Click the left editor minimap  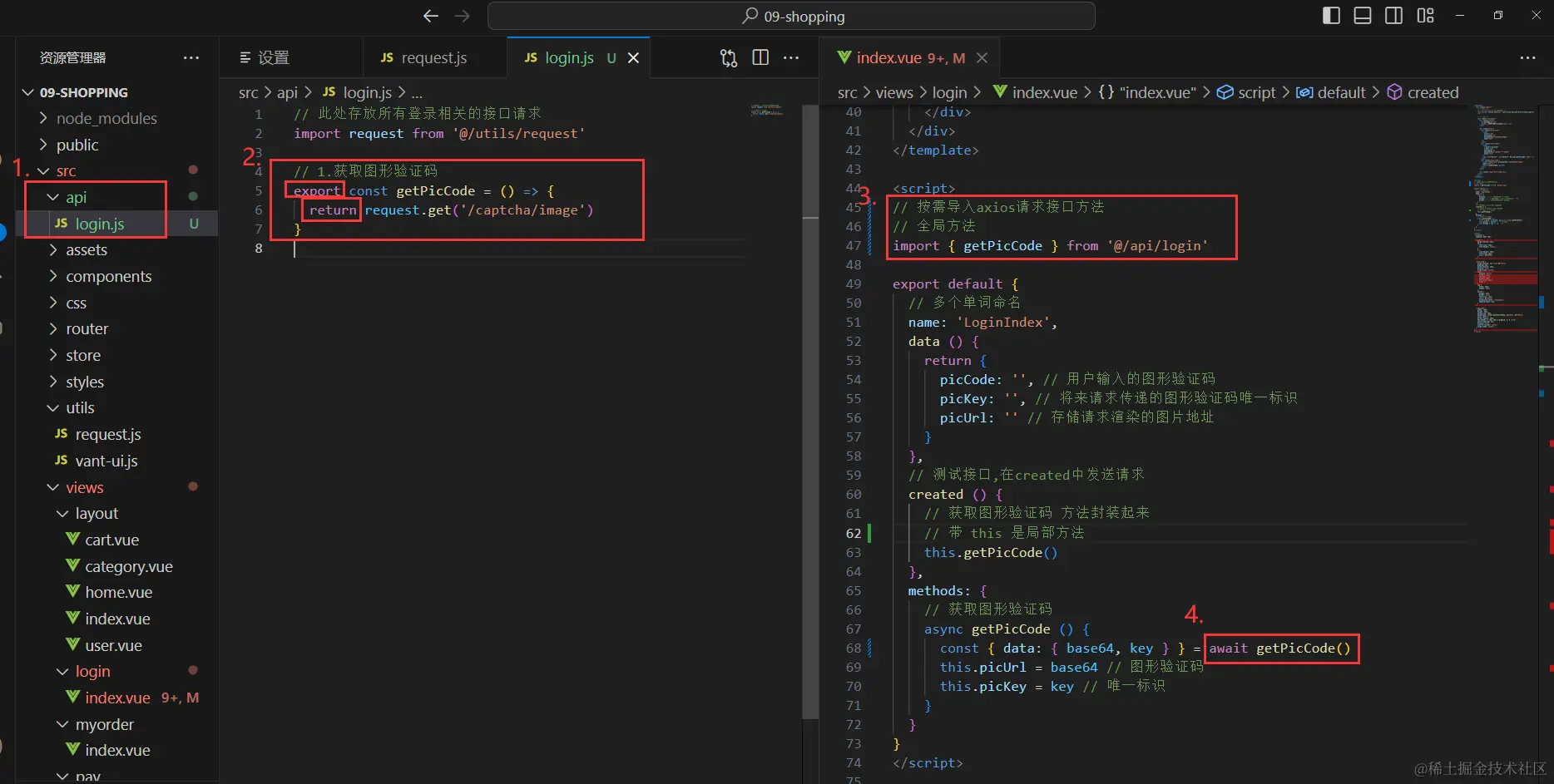[x=766, y=110]
